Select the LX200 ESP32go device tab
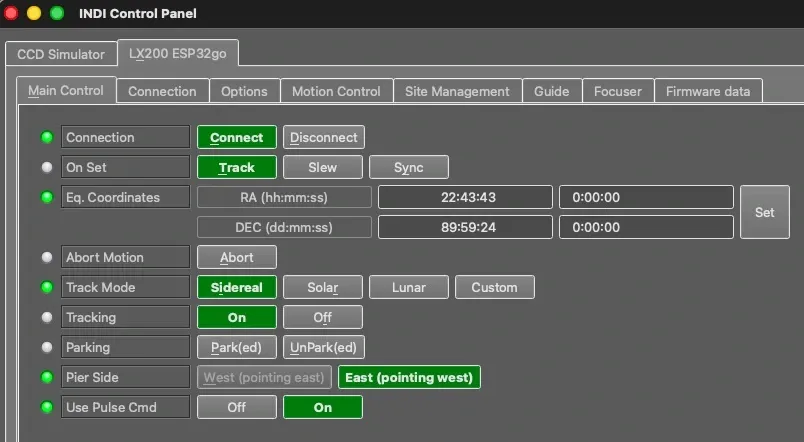The image size is (804, 442). click(177, 53)
